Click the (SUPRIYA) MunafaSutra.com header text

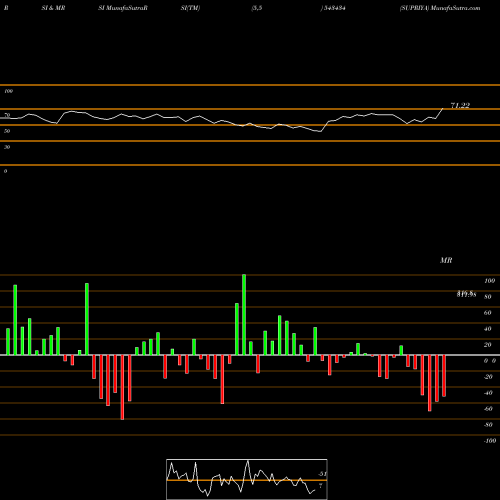coord(440,8)
